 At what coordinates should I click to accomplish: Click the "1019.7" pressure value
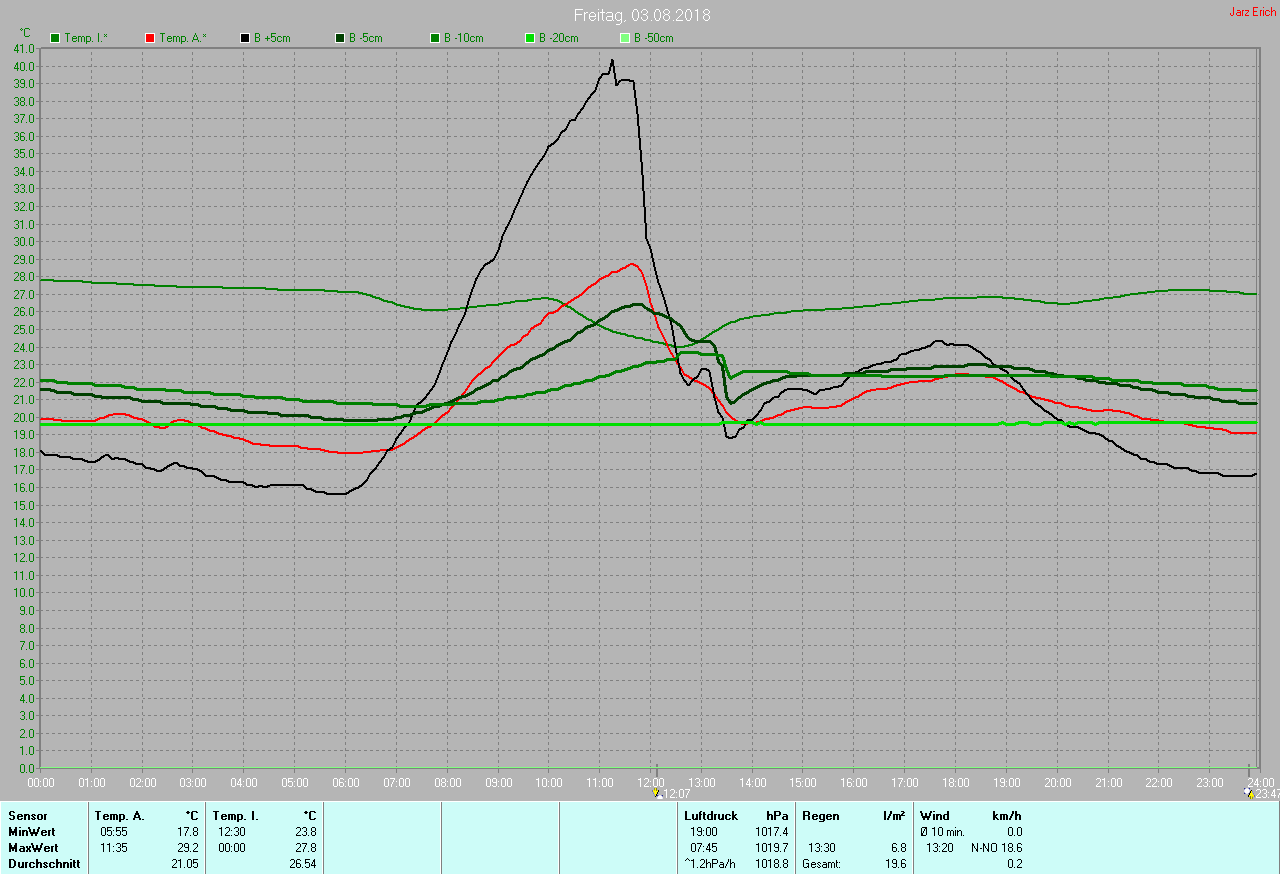pyautogui.click(x=771, y=848)
